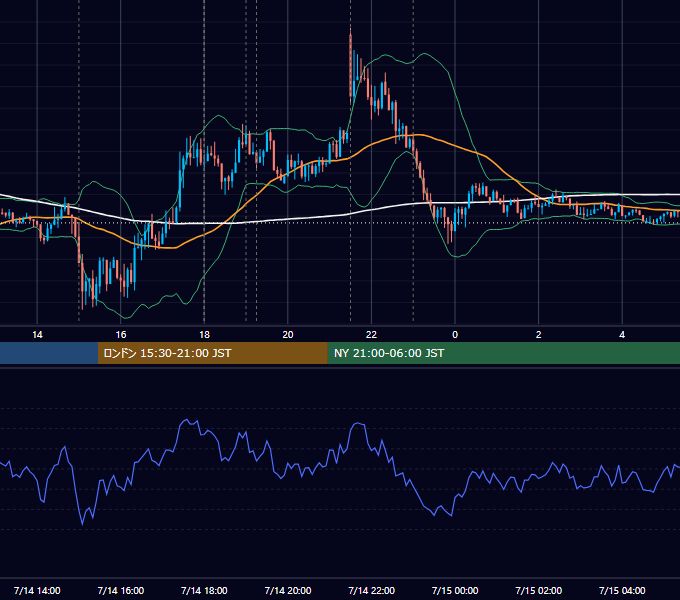Click hour label 4 on price chart axis
The image size is (680, 600).
point(622,335)
